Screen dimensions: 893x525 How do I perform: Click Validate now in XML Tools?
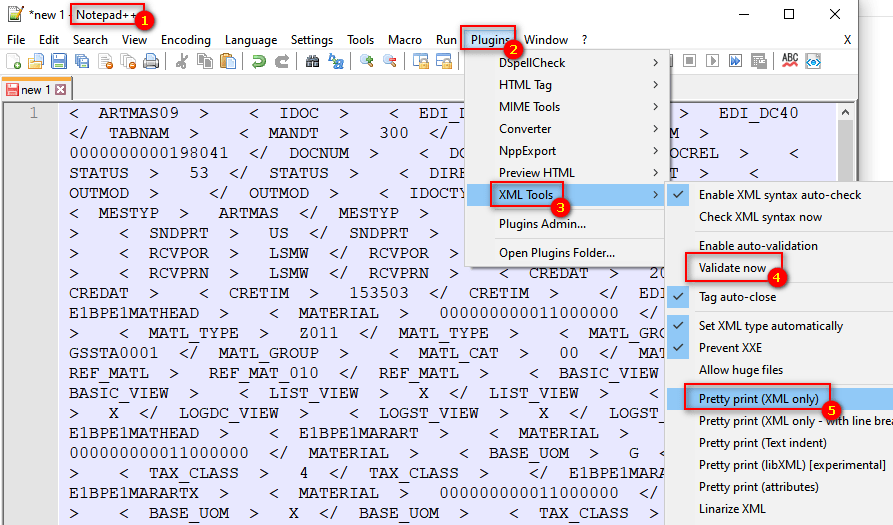point(732,268)
